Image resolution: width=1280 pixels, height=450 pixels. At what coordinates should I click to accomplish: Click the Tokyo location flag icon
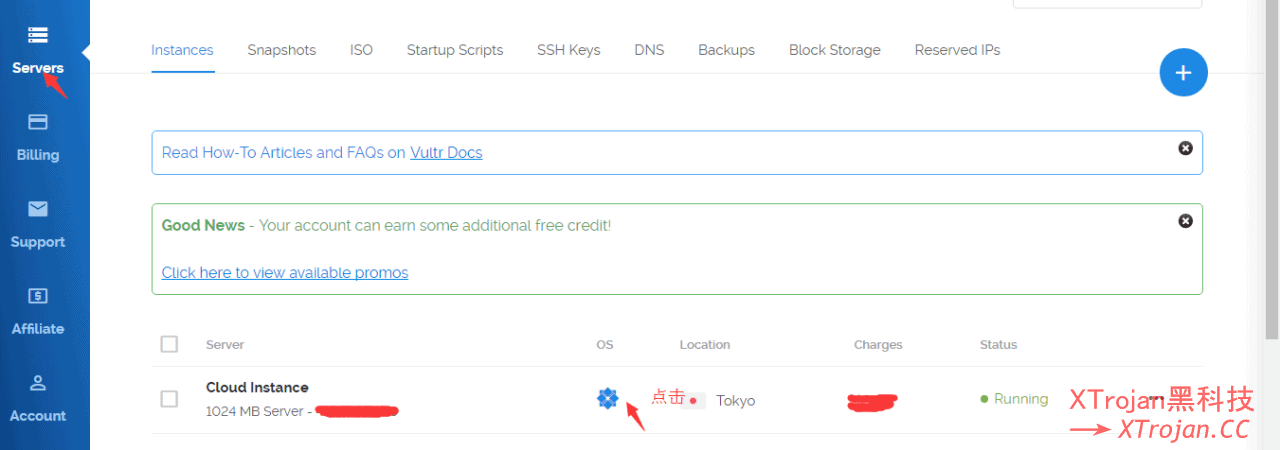coord(693,400)
